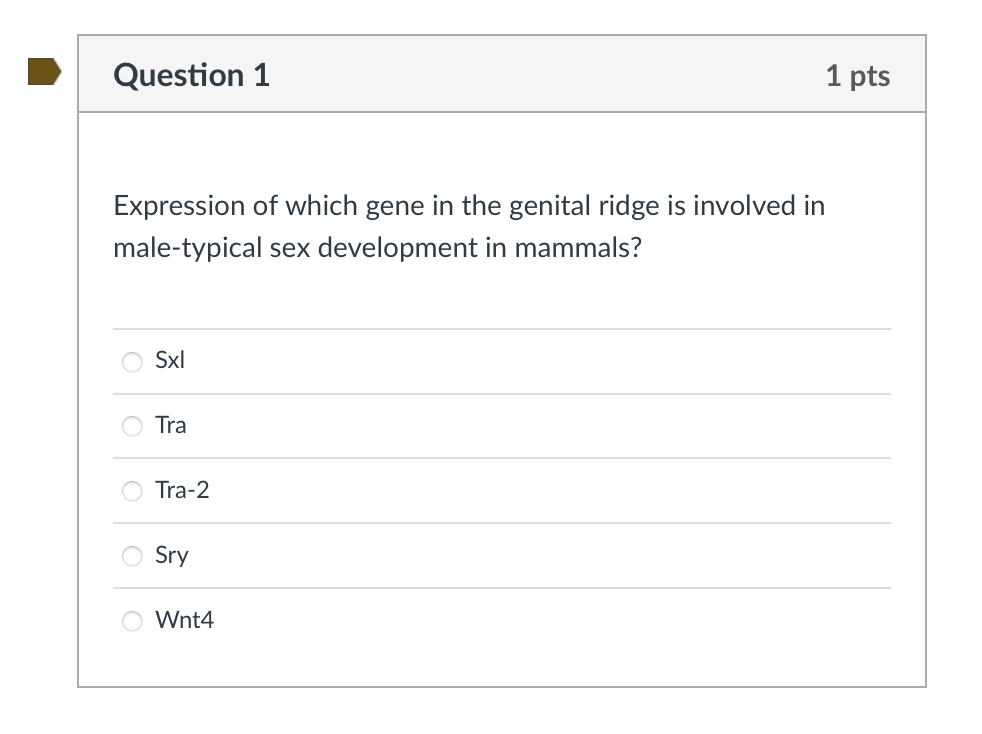
Task: Click the Tra answer label text
Action: (171, 426)
